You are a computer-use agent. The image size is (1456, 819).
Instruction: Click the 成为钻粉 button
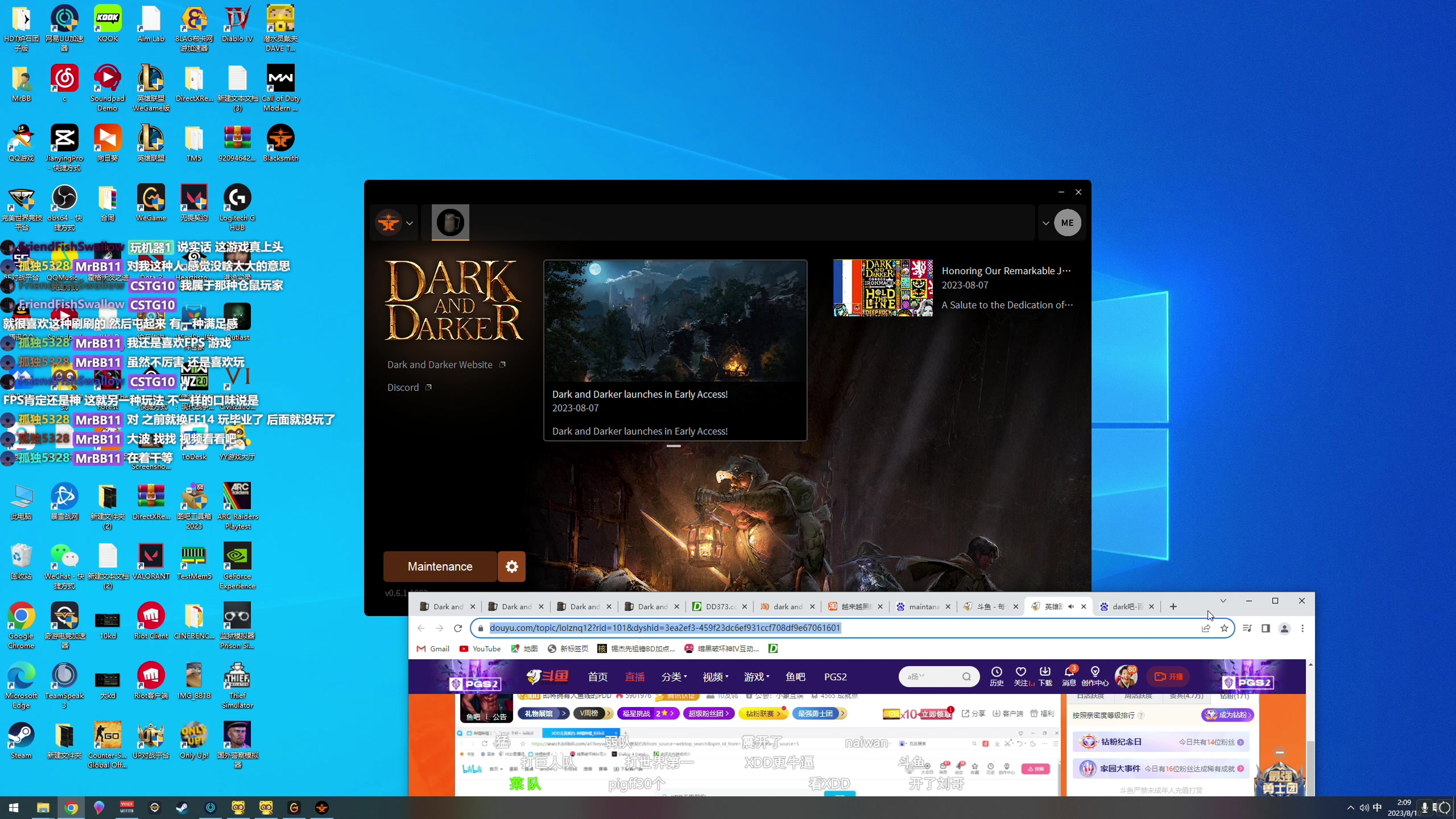(x=1227, y=715)
